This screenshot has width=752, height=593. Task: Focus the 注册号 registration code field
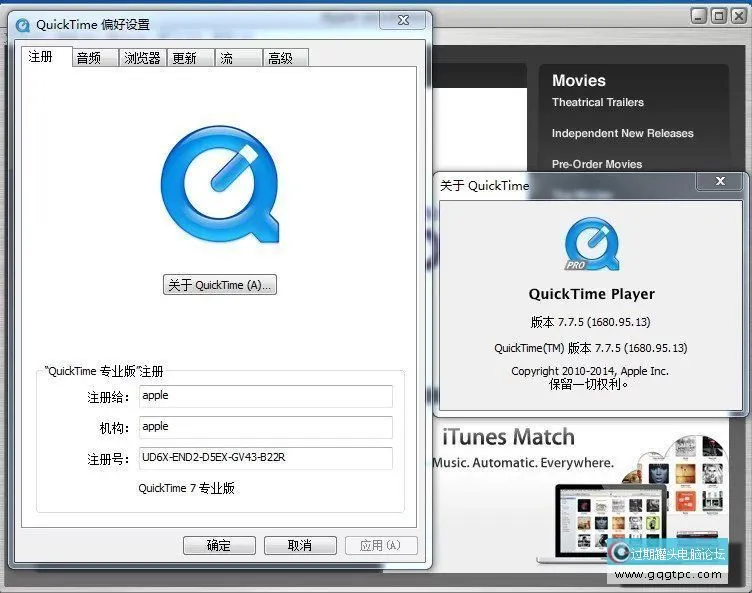[x=265, y=458]
